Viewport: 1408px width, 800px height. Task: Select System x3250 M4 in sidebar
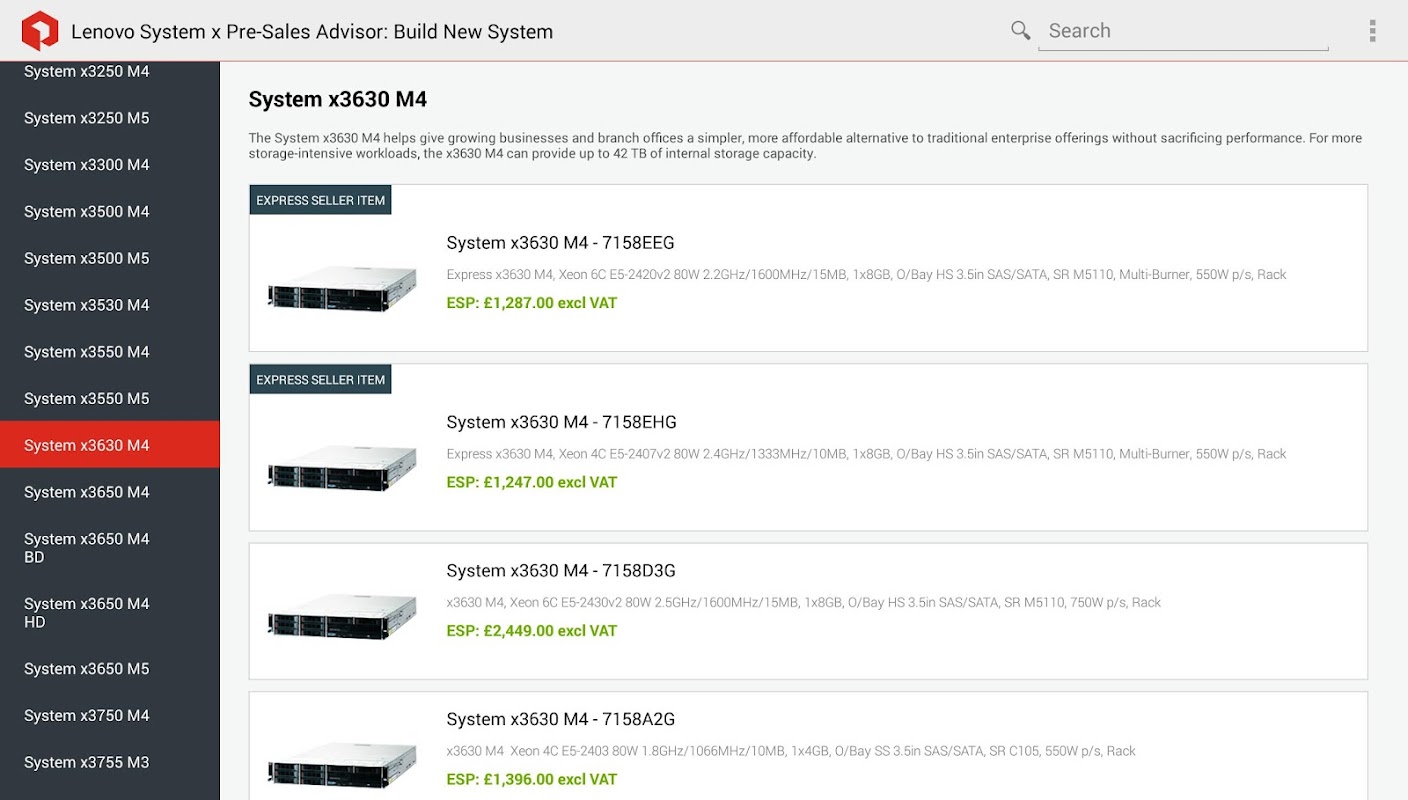tap(110, 72)
